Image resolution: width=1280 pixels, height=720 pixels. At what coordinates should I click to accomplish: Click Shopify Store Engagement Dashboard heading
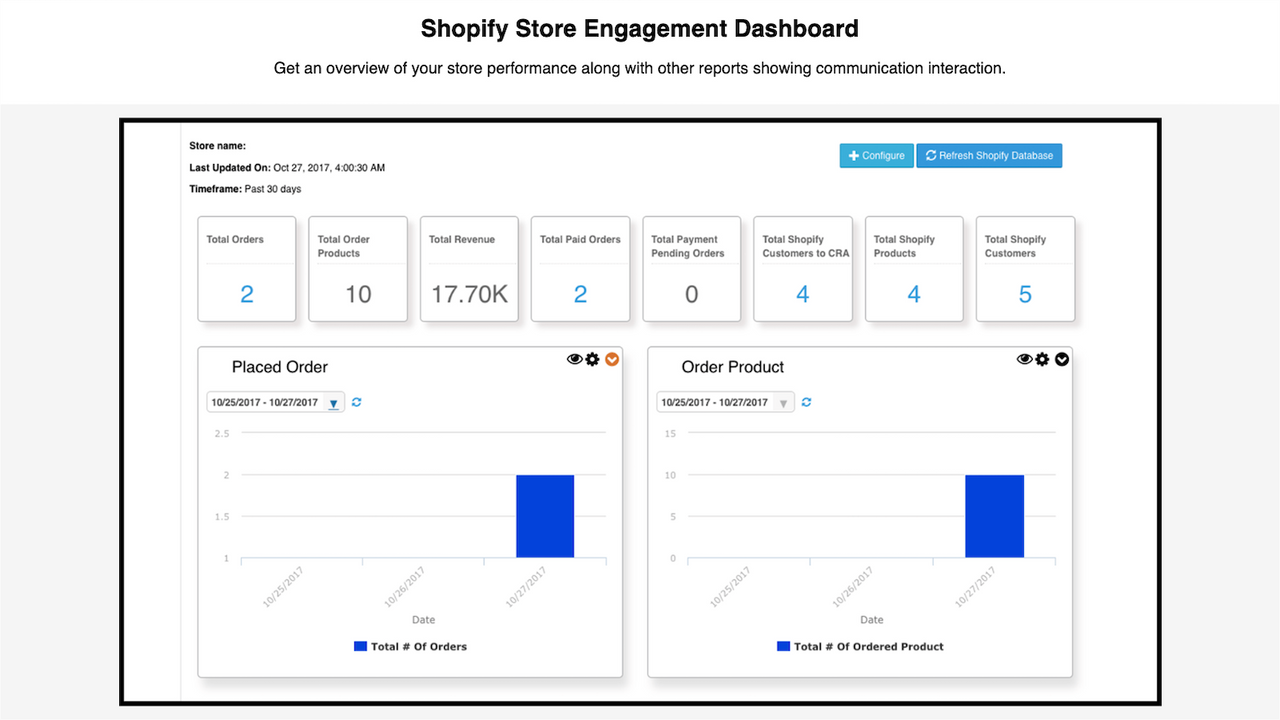pyautogui.click(x=640, y=28)
